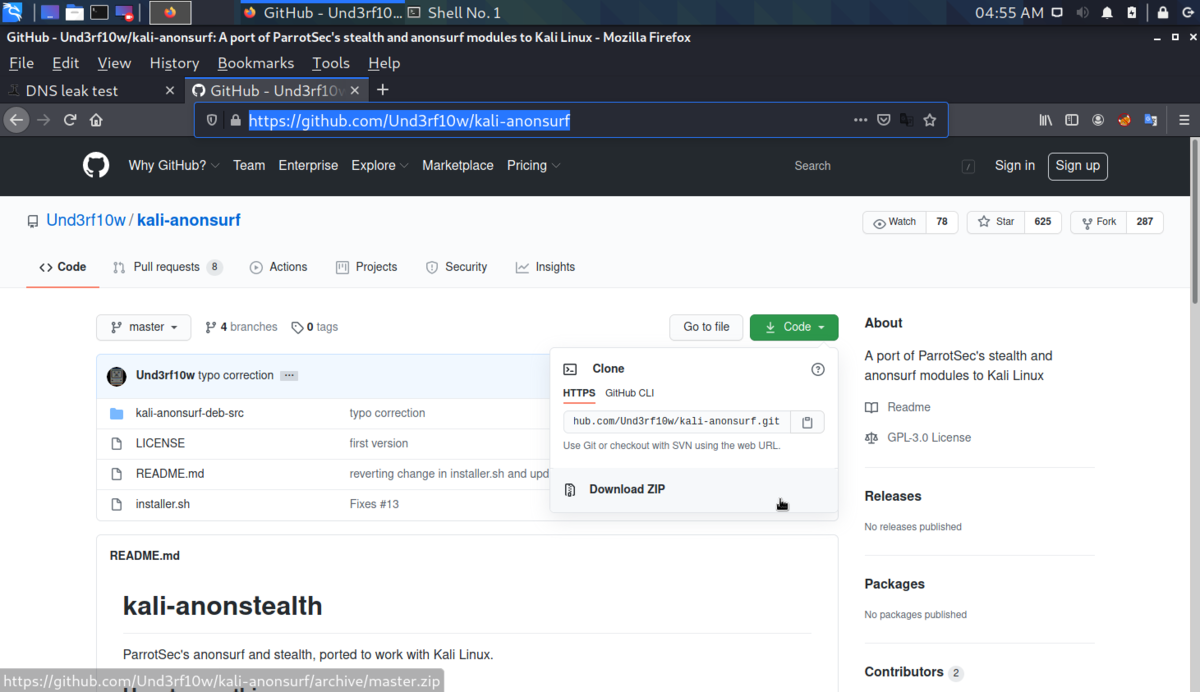Image resolution: width=1200 pixels, height=692 pixels.
Task: Expand commit message ellipsis for typo correction
Action: coord(289,376)
